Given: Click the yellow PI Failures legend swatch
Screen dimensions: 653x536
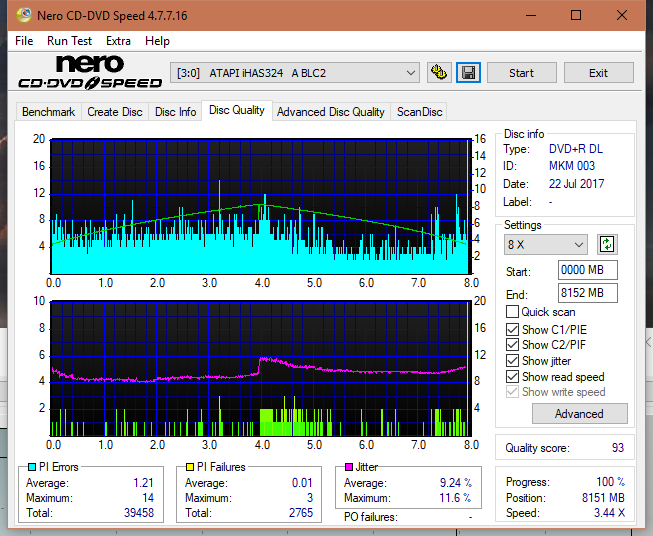Looking at the screenshot, I should coord(190,467).
